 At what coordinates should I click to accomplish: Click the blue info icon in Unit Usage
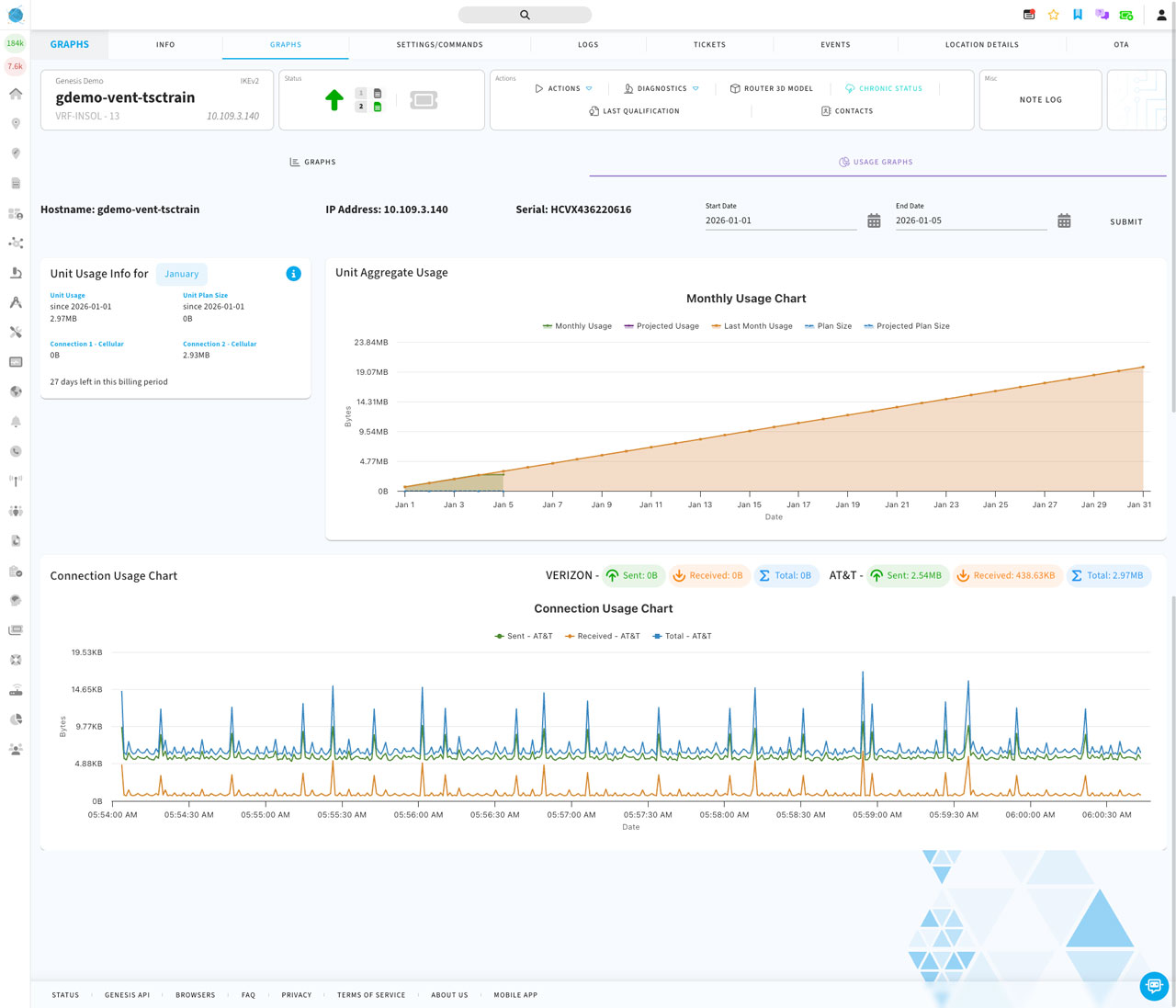(x=293, y=274)
